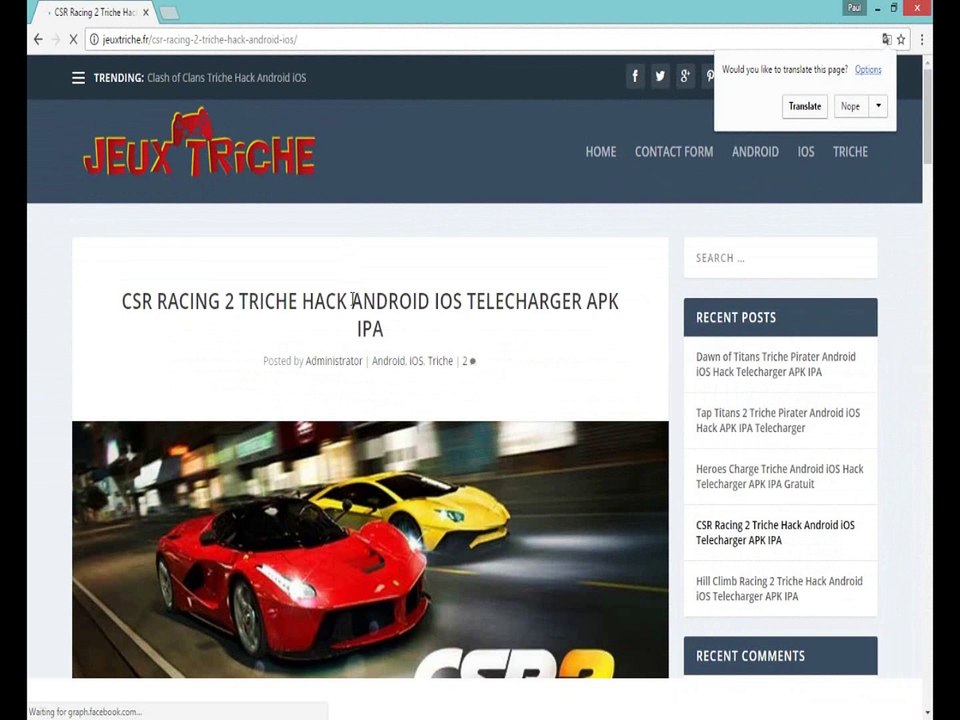The height and width of the screenshot is (720, 960).
Task: Open the Triche category link under title
Action: click(440, 361)
